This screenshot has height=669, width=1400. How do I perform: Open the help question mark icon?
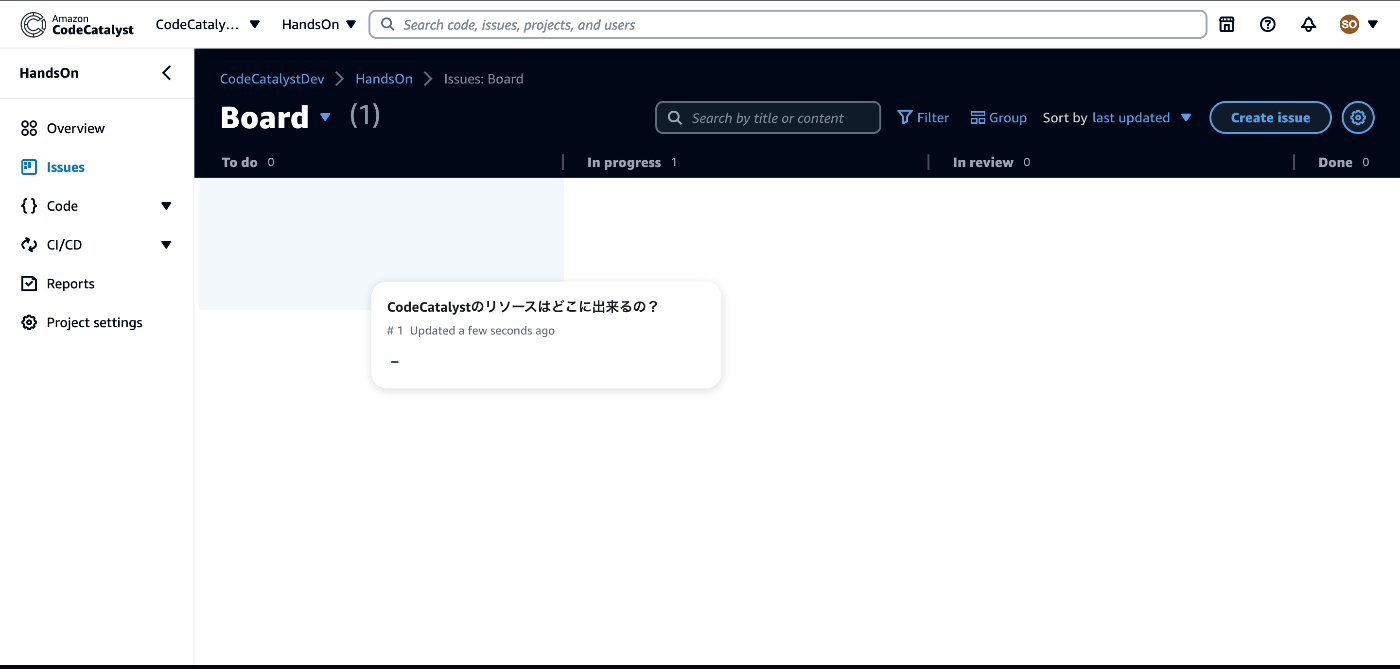1268,24
